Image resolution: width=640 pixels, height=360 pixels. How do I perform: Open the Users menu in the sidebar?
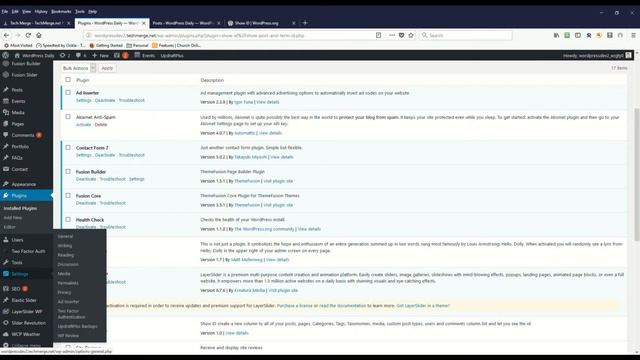click(x=17, y=240)
